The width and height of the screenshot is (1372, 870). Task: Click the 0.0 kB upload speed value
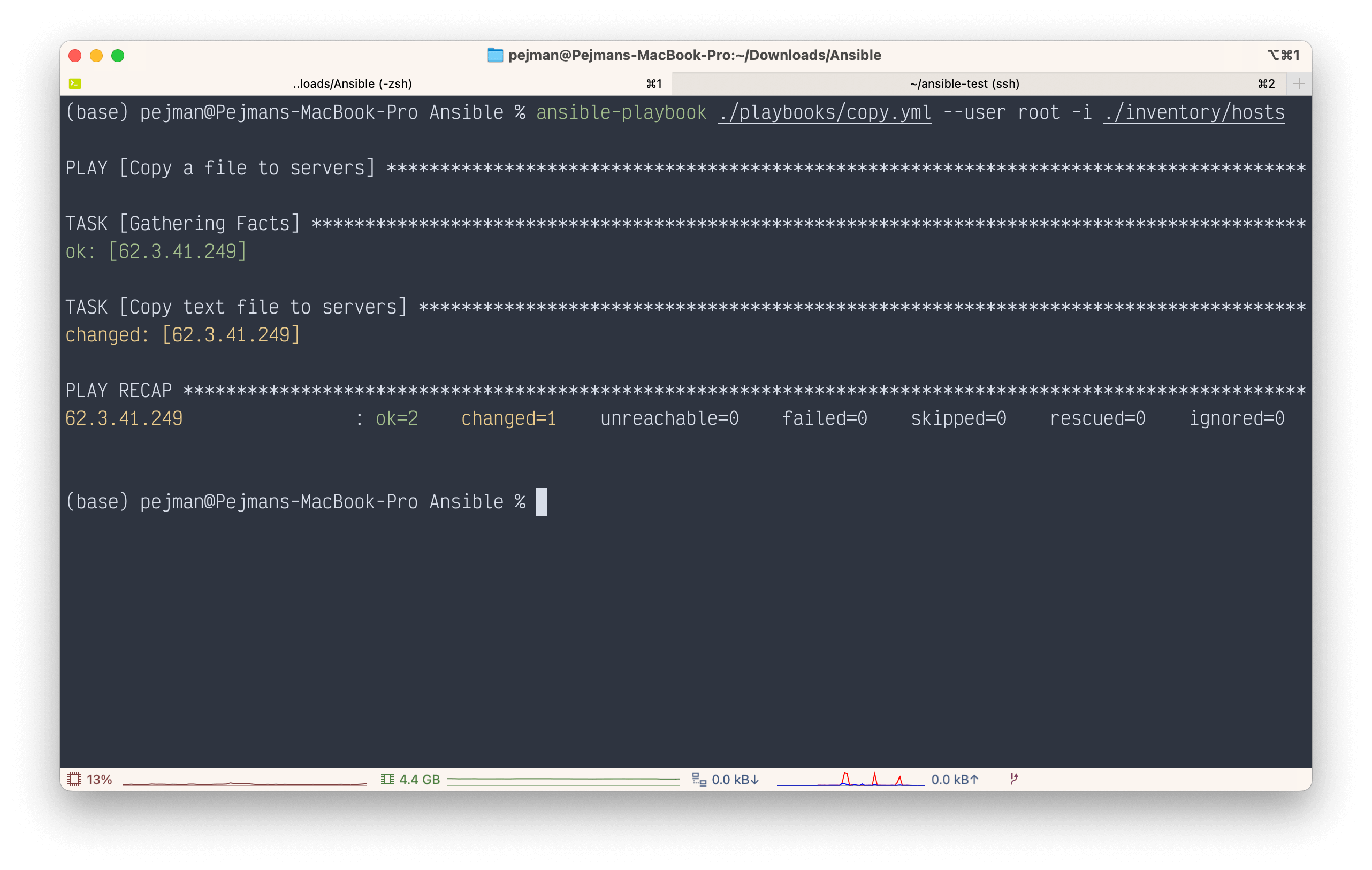pos(955,780)
